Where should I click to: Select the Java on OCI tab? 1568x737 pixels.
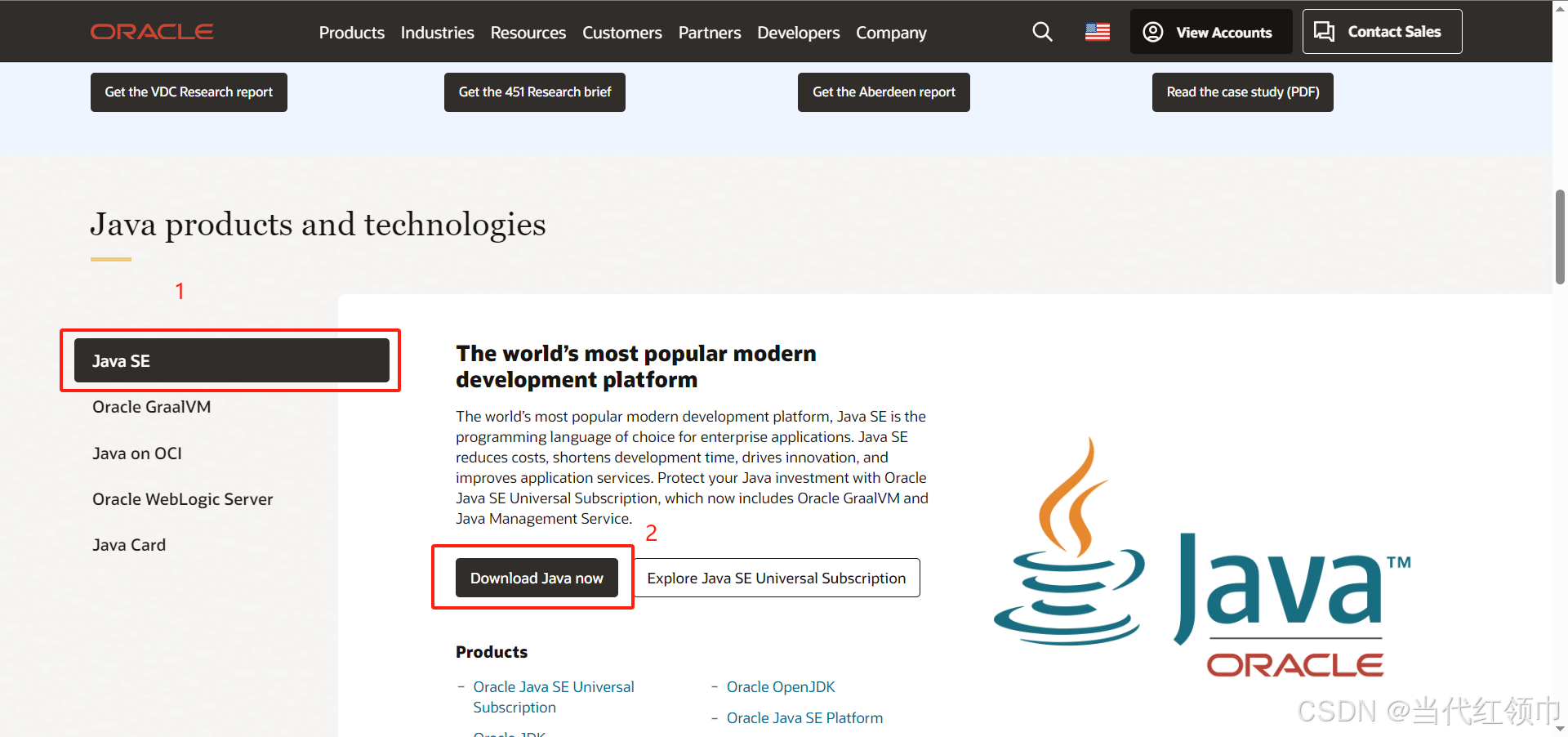(x=137, y=453)
